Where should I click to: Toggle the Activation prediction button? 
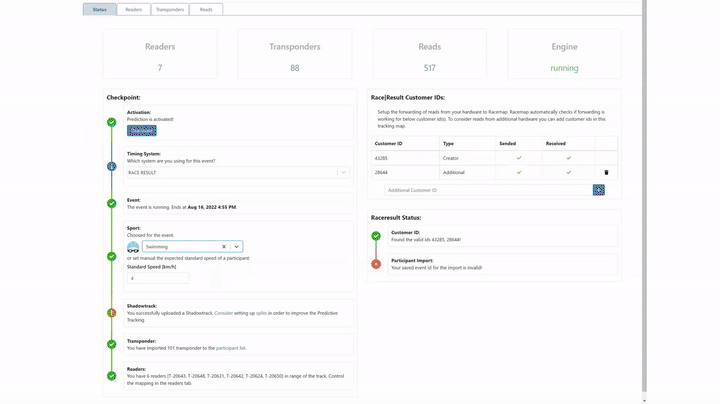tap(141, 130)
